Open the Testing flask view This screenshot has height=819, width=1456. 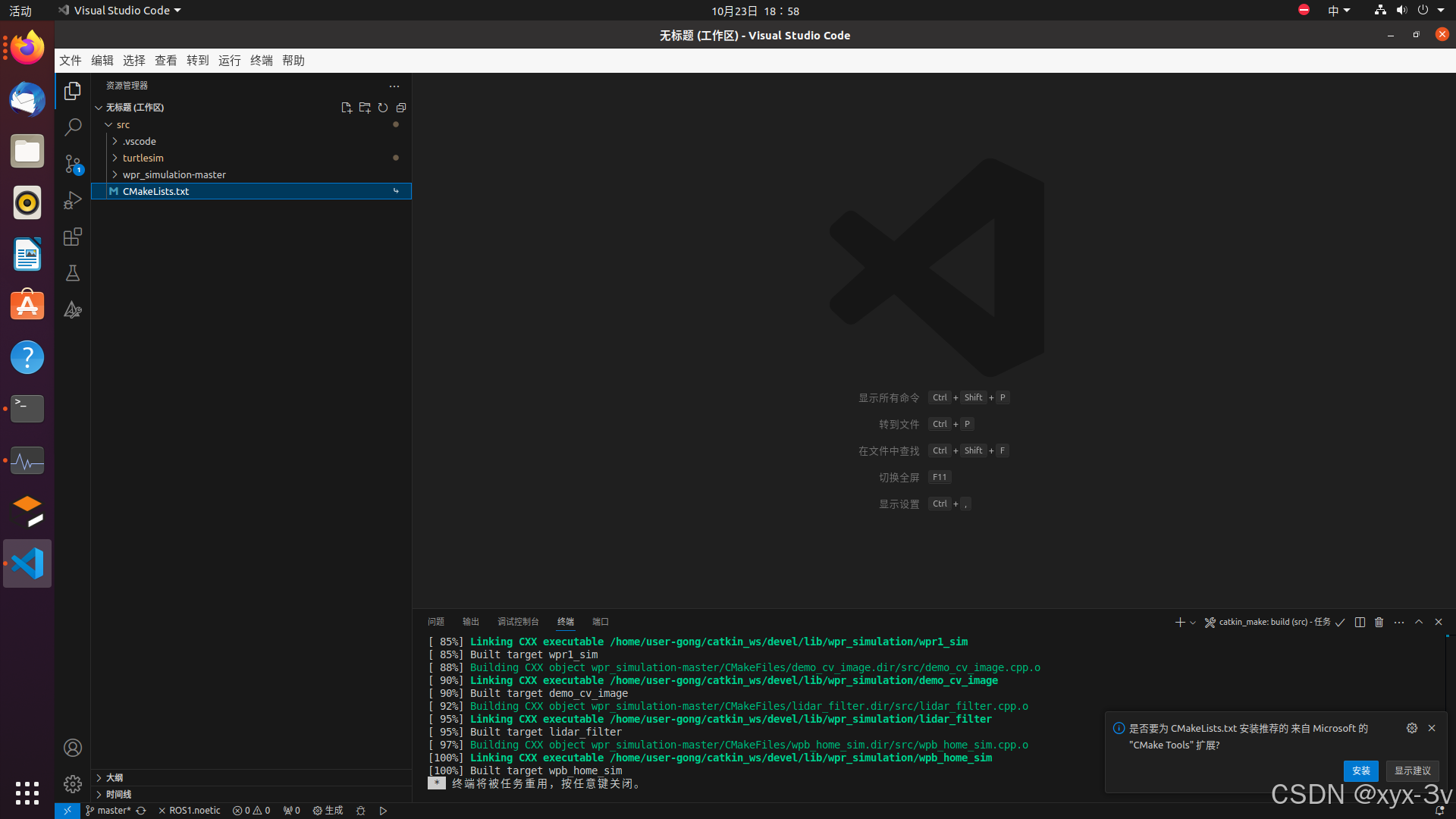click(73, 273)
